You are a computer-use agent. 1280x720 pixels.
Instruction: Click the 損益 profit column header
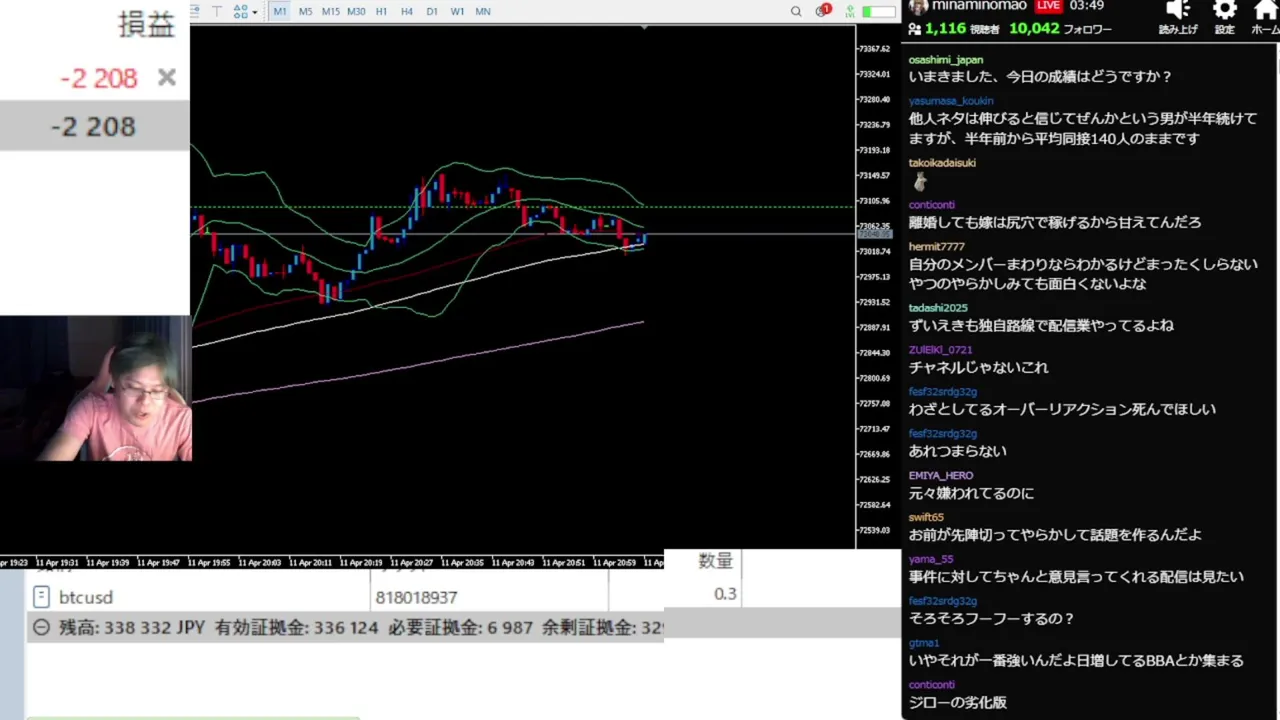click(x=146, y=25)
